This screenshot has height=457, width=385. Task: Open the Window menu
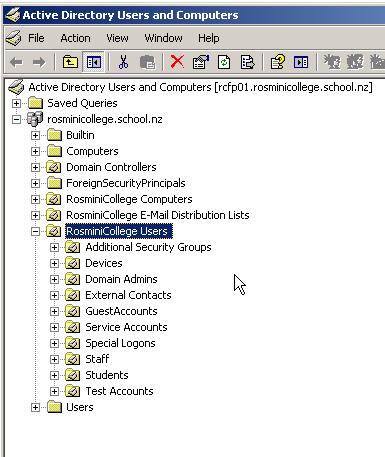point(163,38)
